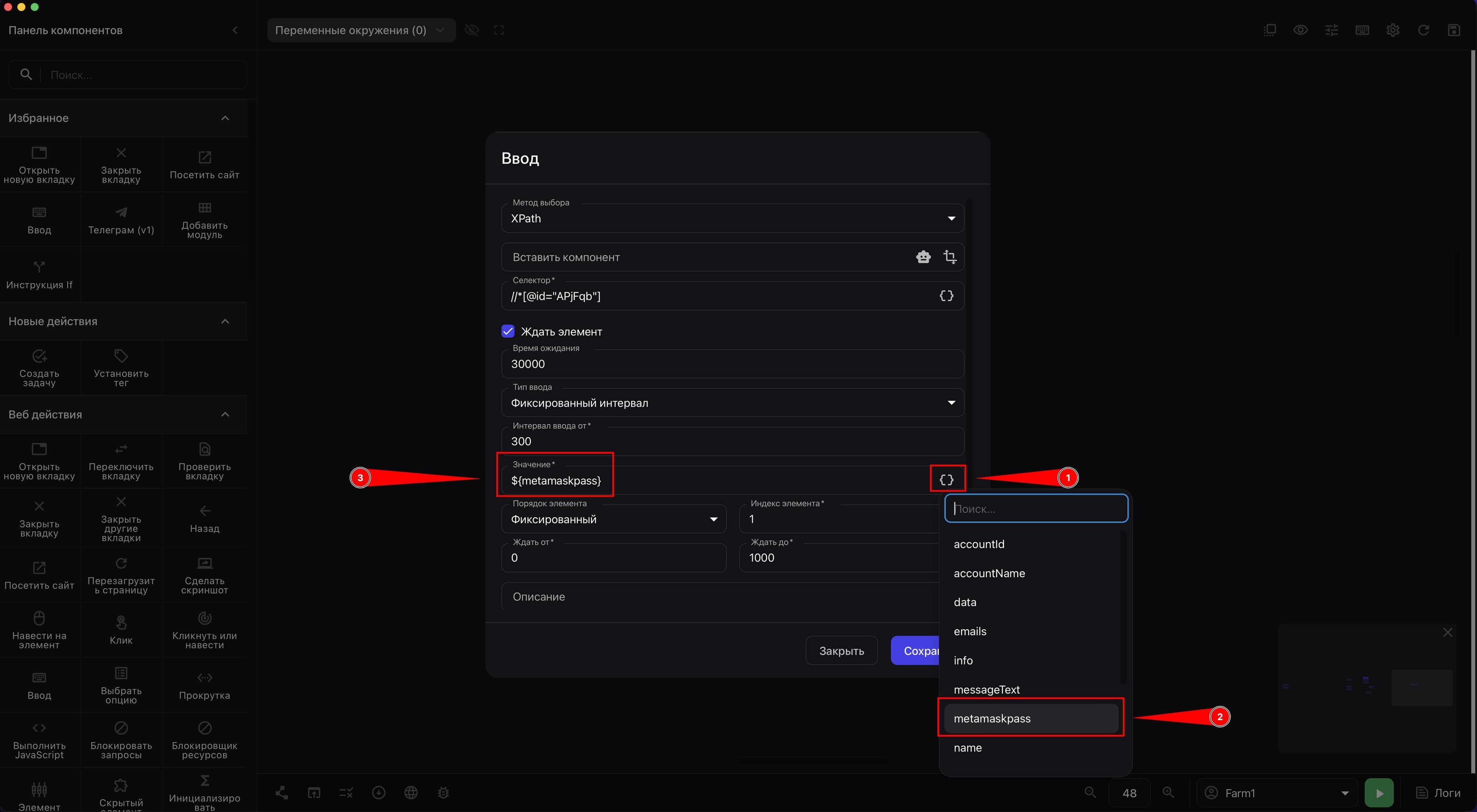This screenshot has width=1477, height=812.
Task: Close the minimap panel
Action: pyautogui.click(x=1448, y=632)
